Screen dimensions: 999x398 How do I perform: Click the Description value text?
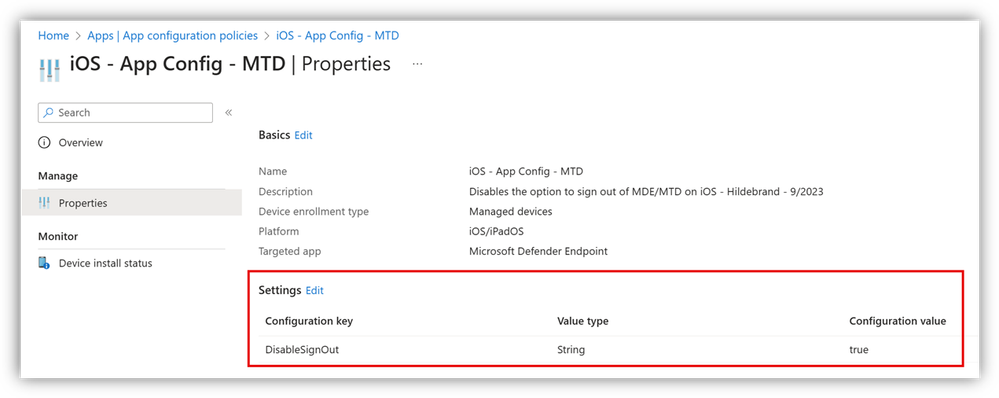coord(646,192)
